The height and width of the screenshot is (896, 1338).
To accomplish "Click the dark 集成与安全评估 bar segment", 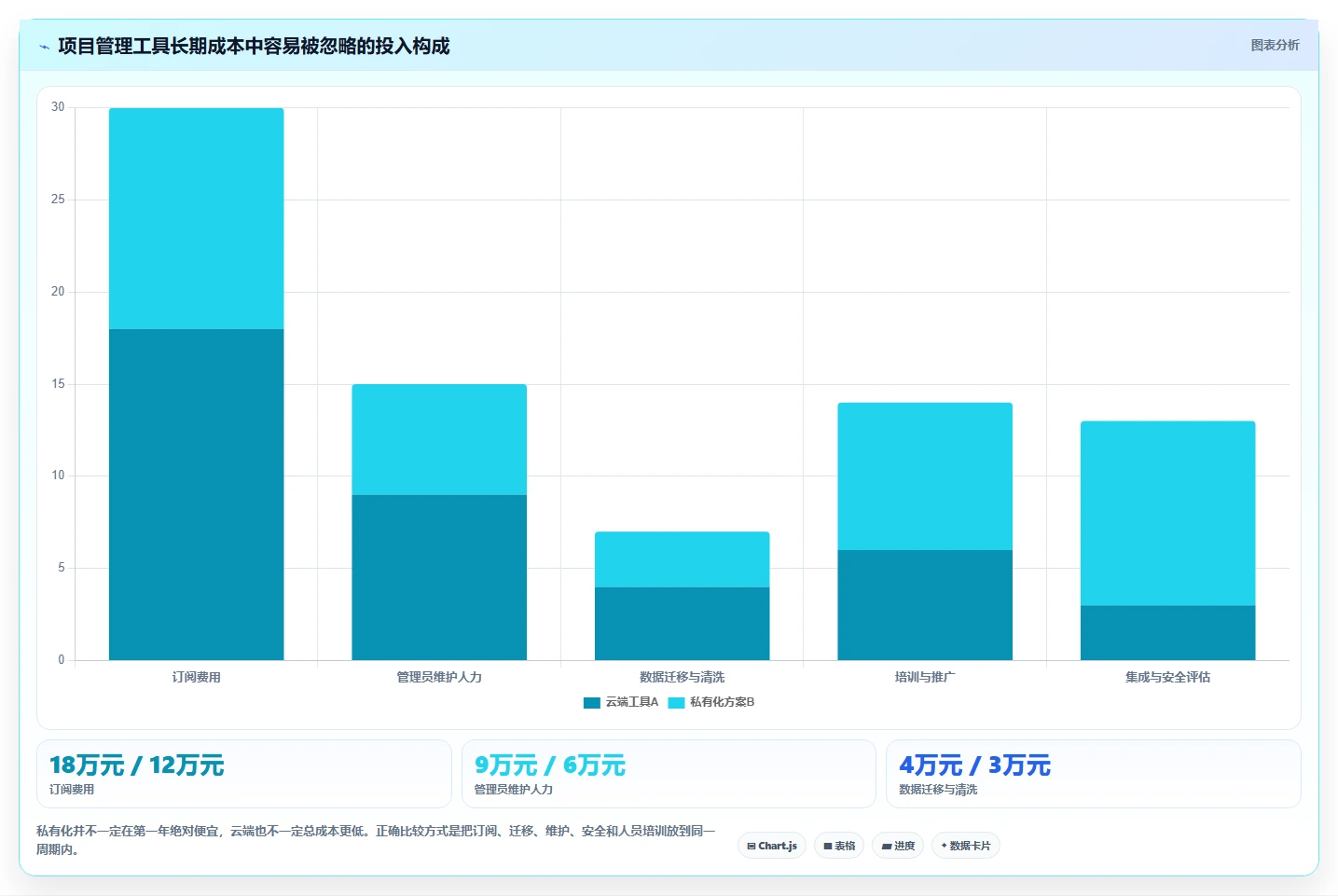I will 1168,633.
